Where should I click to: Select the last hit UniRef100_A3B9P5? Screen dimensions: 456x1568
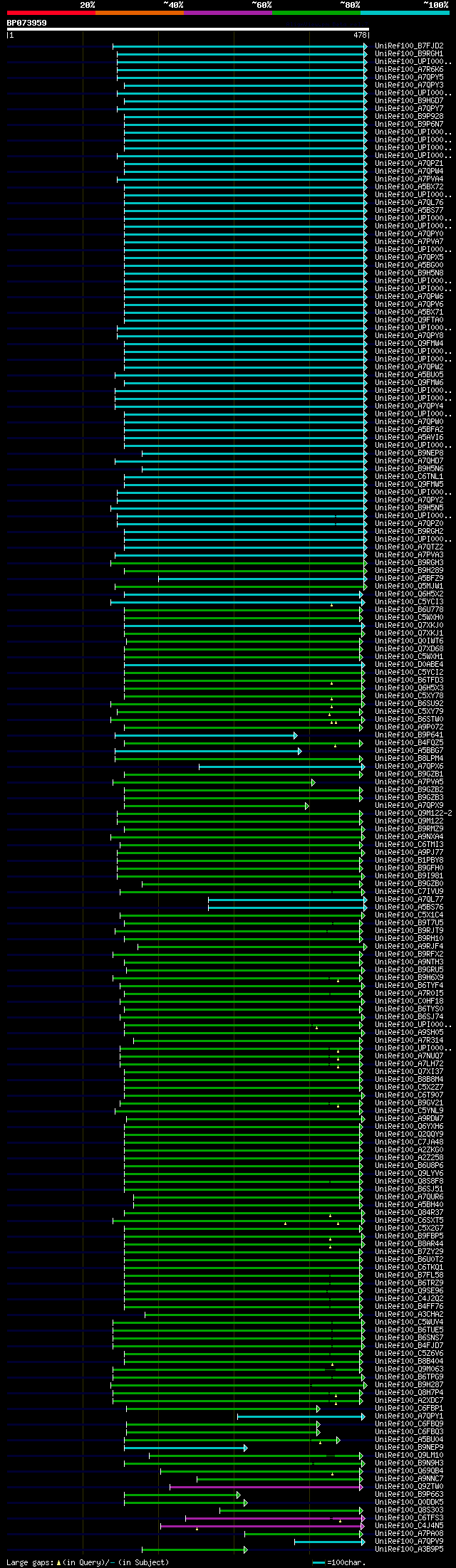click(x=409, y=1549)
